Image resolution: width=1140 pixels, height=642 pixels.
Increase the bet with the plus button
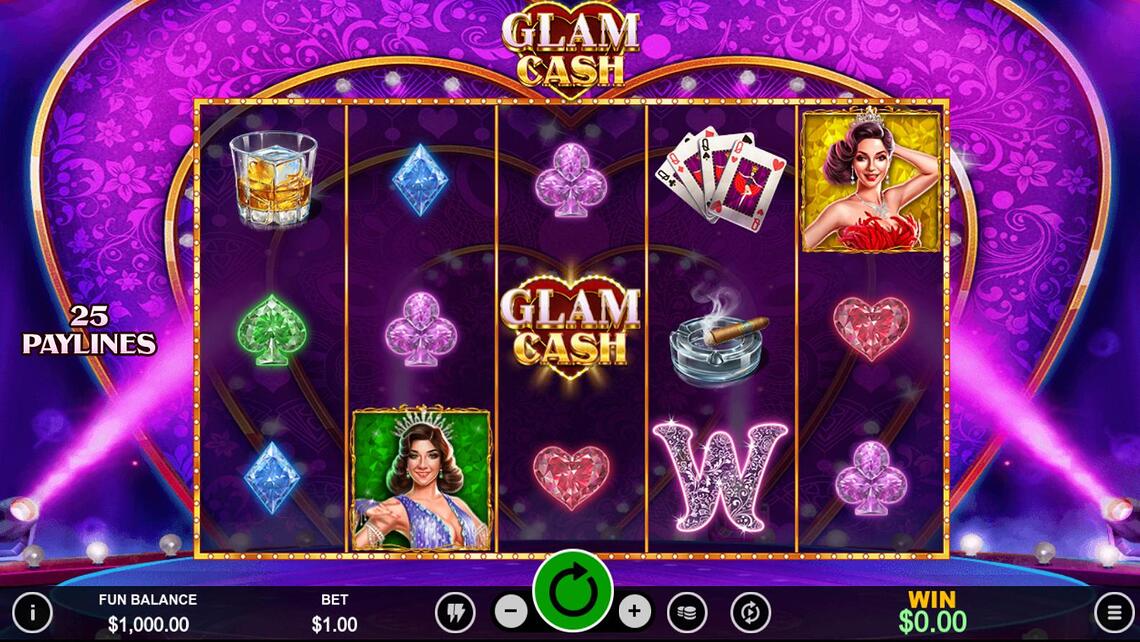[x=634, y=612]
